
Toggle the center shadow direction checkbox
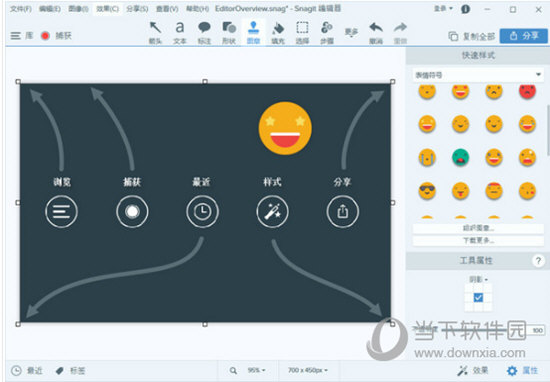tap(478, 297)
